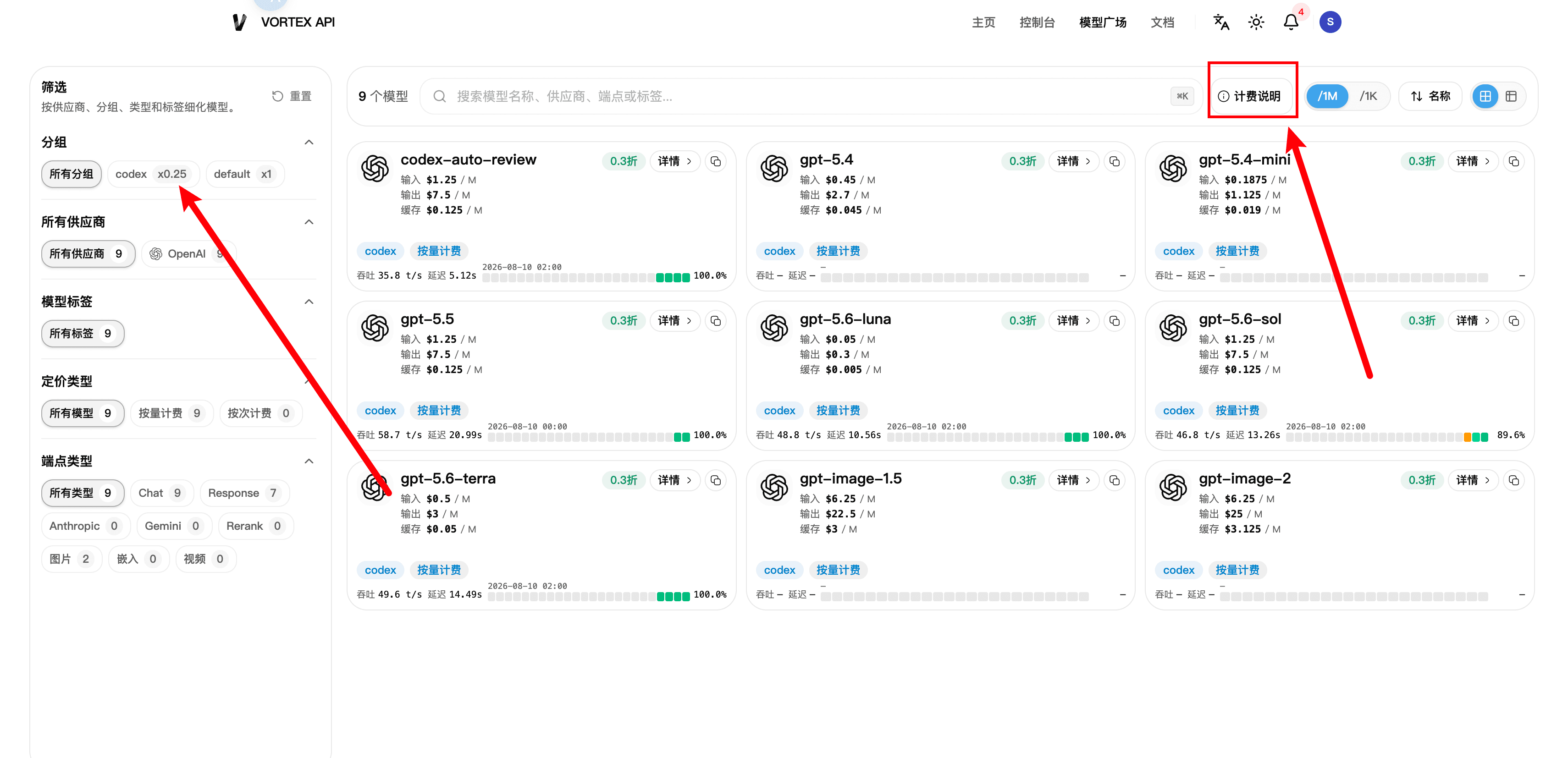Open details for gpt-5.4-mini
1568x758 pixels.
tap(1473, 161)
